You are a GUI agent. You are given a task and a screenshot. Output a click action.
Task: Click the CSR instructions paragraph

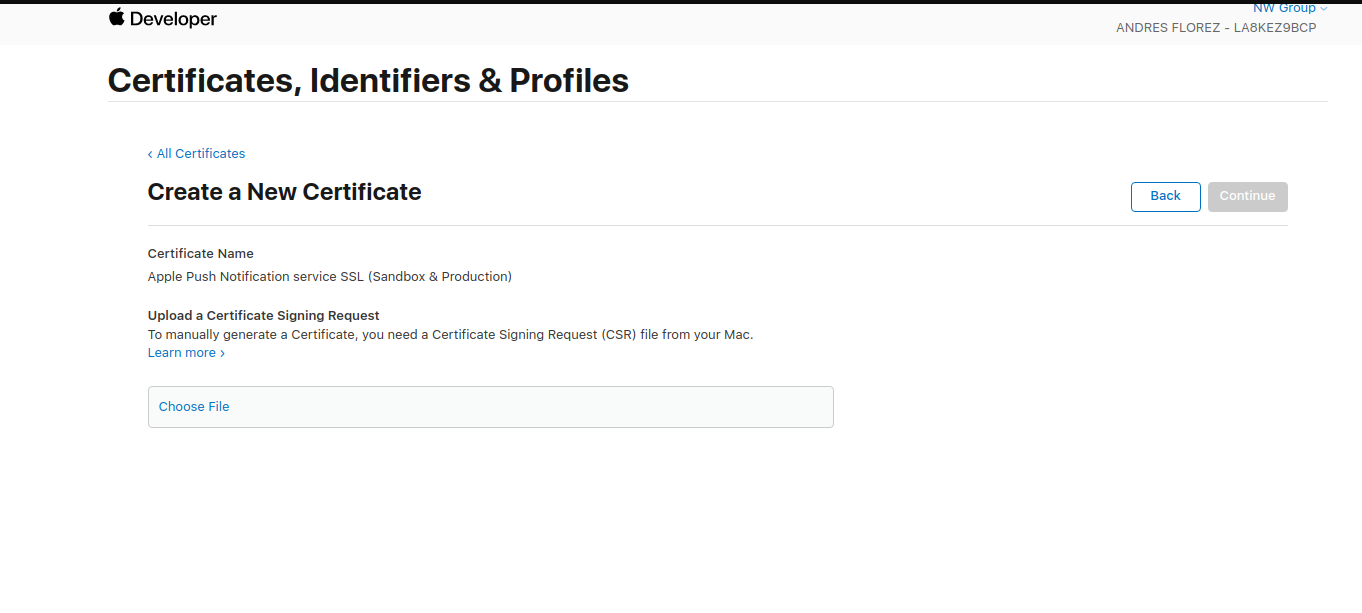point(451,335)
